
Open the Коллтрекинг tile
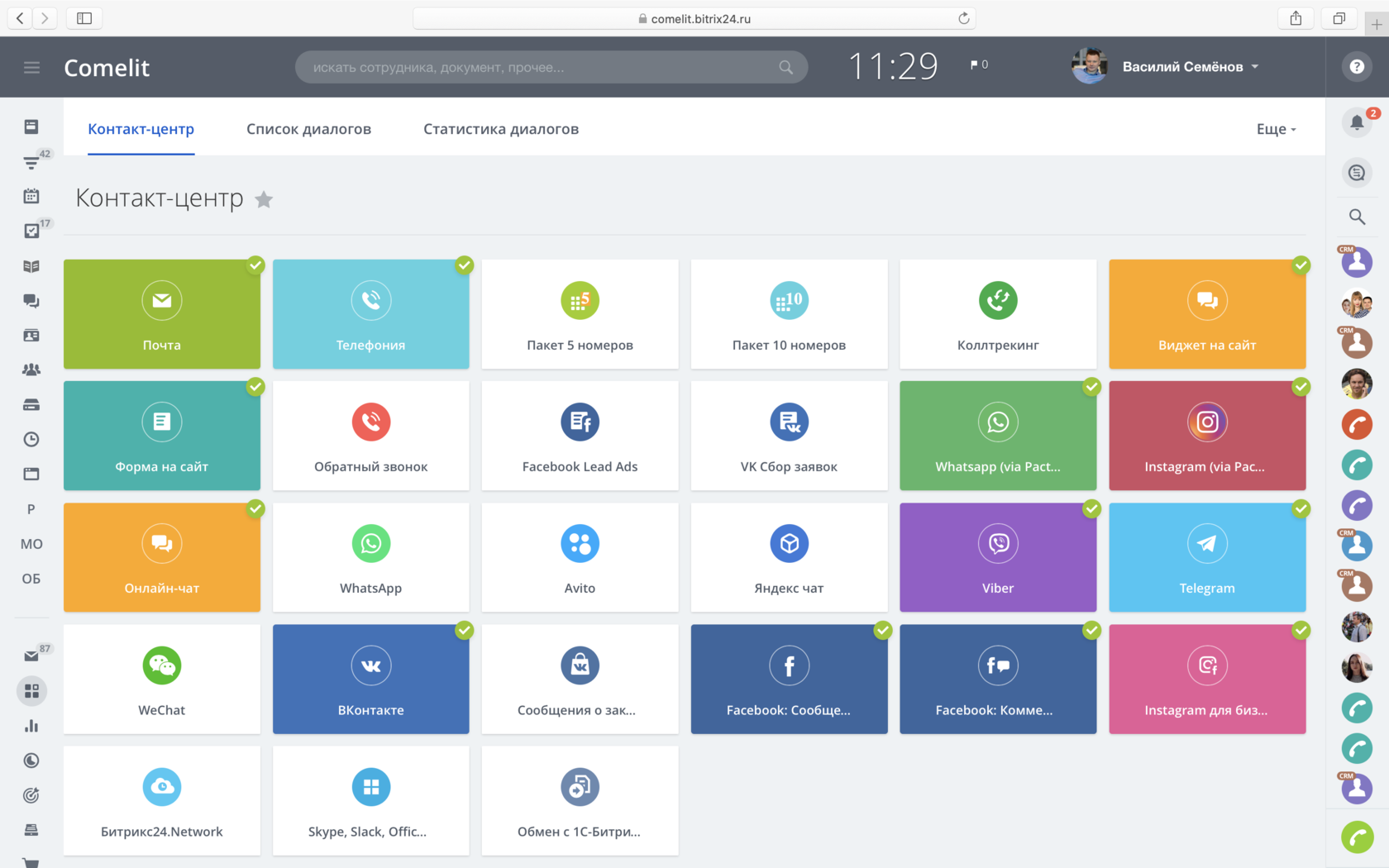998,314
